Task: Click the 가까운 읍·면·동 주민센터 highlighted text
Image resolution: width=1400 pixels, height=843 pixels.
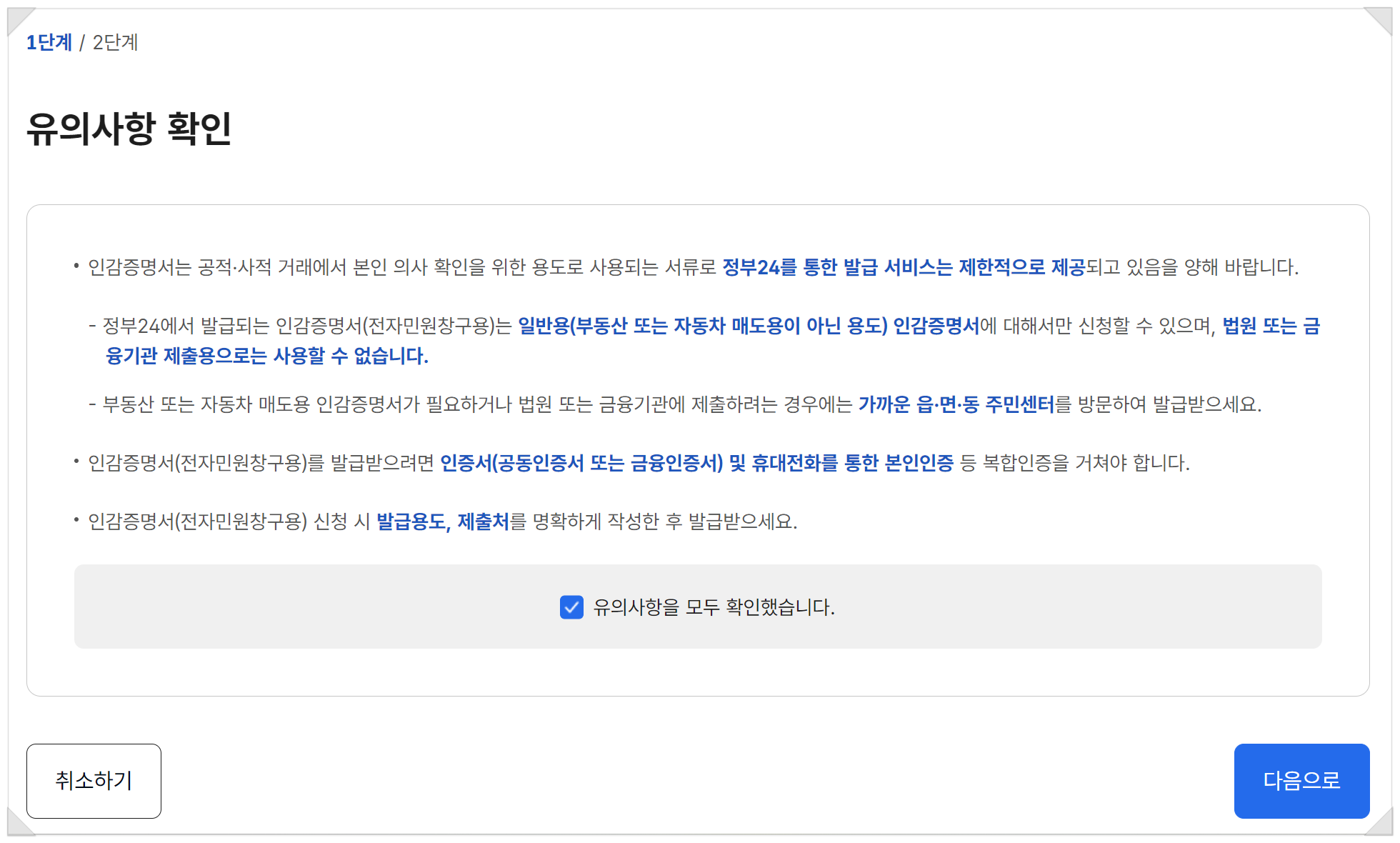Action: [x=956, y=404]
